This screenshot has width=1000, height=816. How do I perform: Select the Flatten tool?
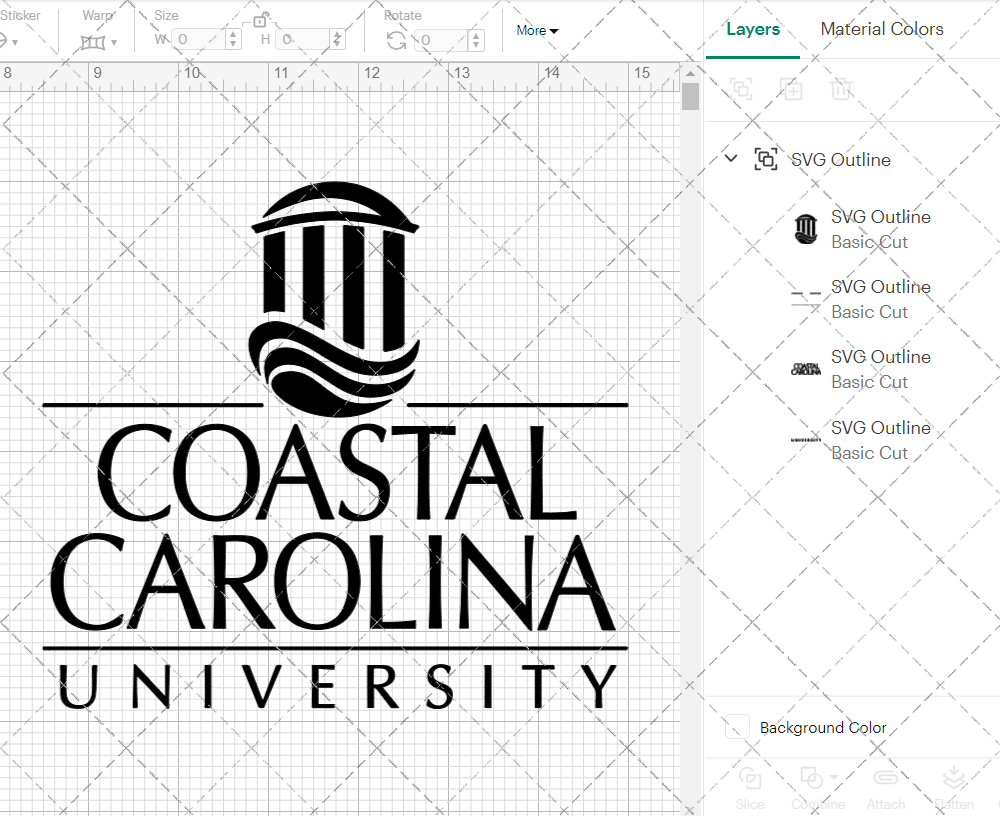tap(954, 789)
